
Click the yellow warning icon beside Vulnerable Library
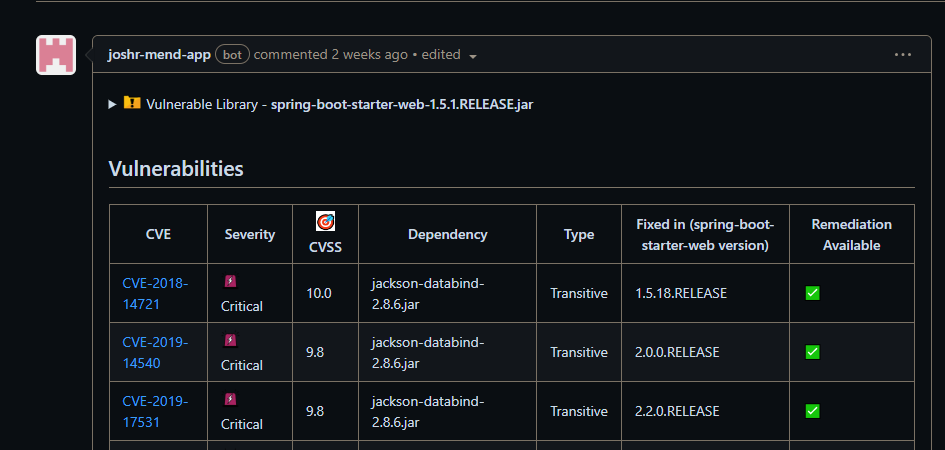point(132,103)
